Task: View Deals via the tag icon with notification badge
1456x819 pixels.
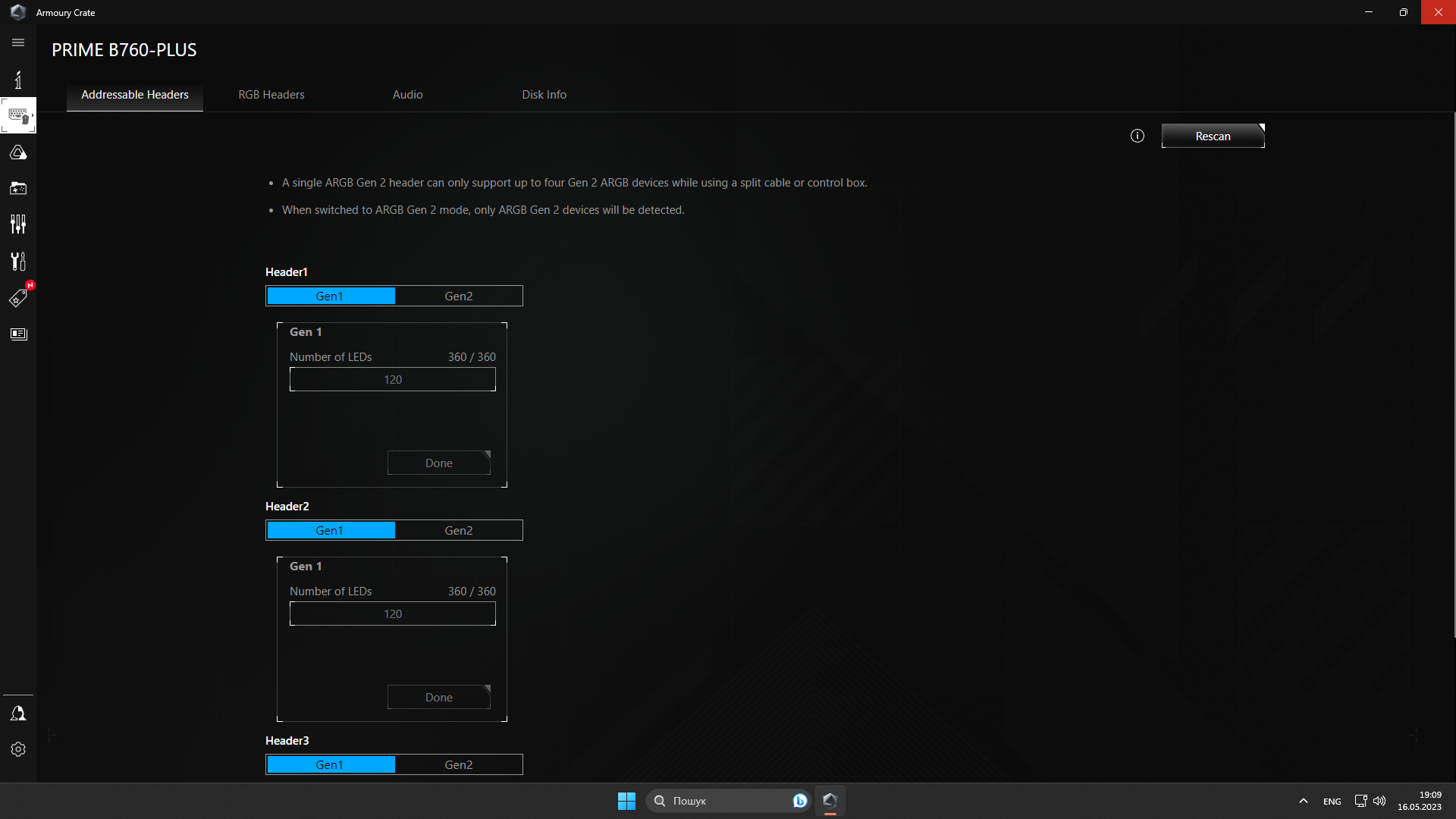Action: 18,297
